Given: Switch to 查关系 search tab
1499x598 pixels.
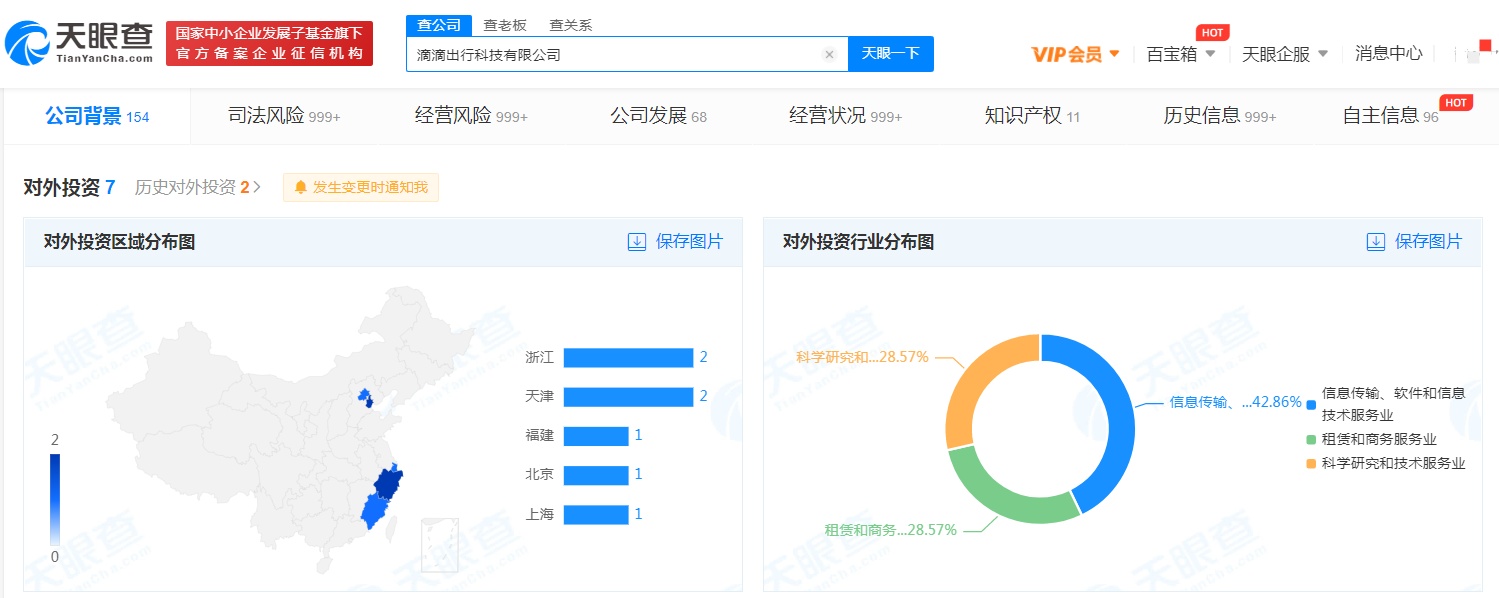Looking at the screenshot, I should point(571,25).
